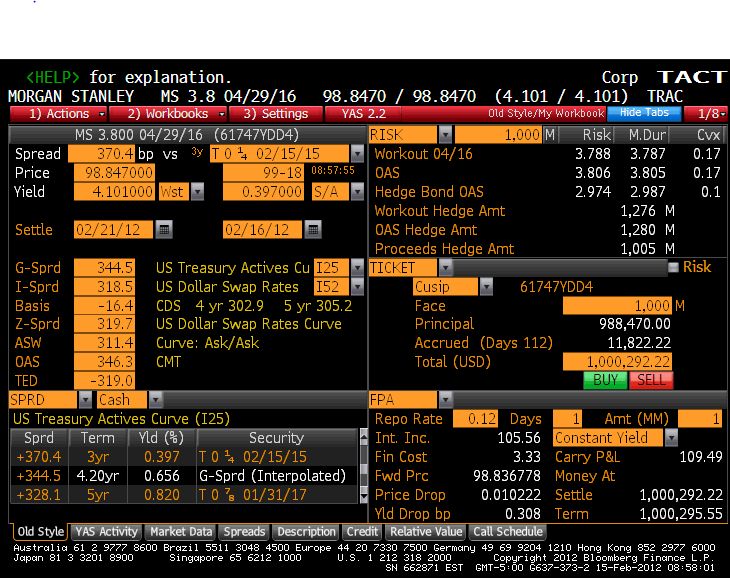Click the Total (USD) 1,000,292.22 field
Image resolution: width=730 pixels, height=578 pixels.
point(617,362)
